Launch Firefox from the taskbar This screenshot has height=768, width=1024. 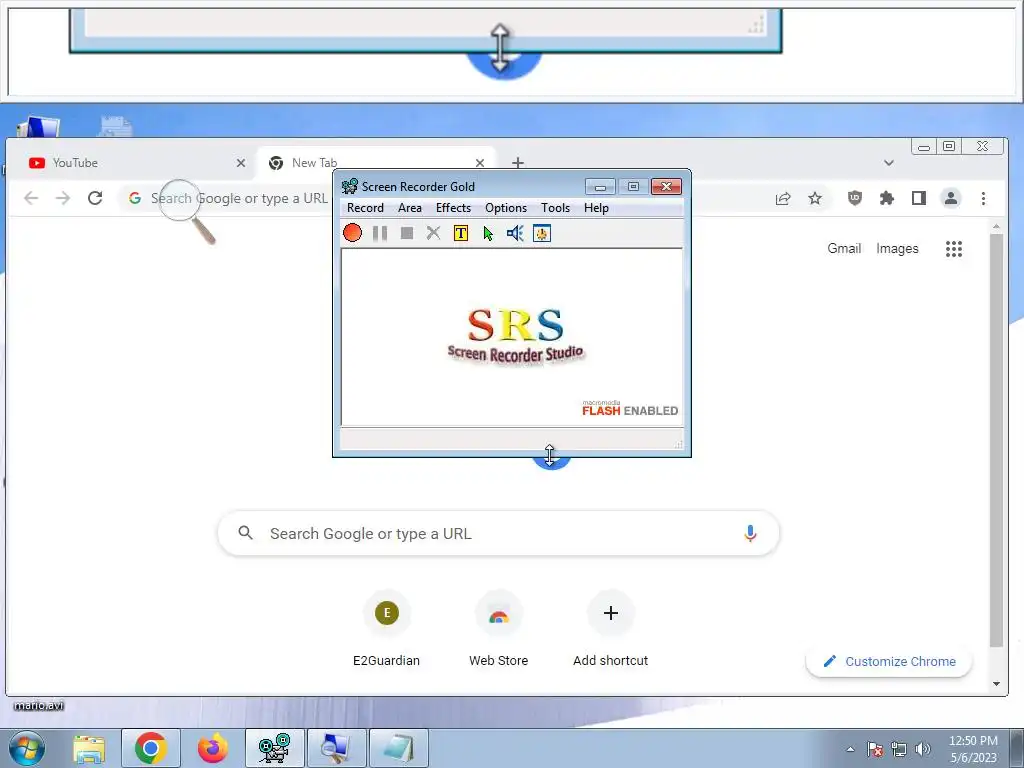click(212, 748)
